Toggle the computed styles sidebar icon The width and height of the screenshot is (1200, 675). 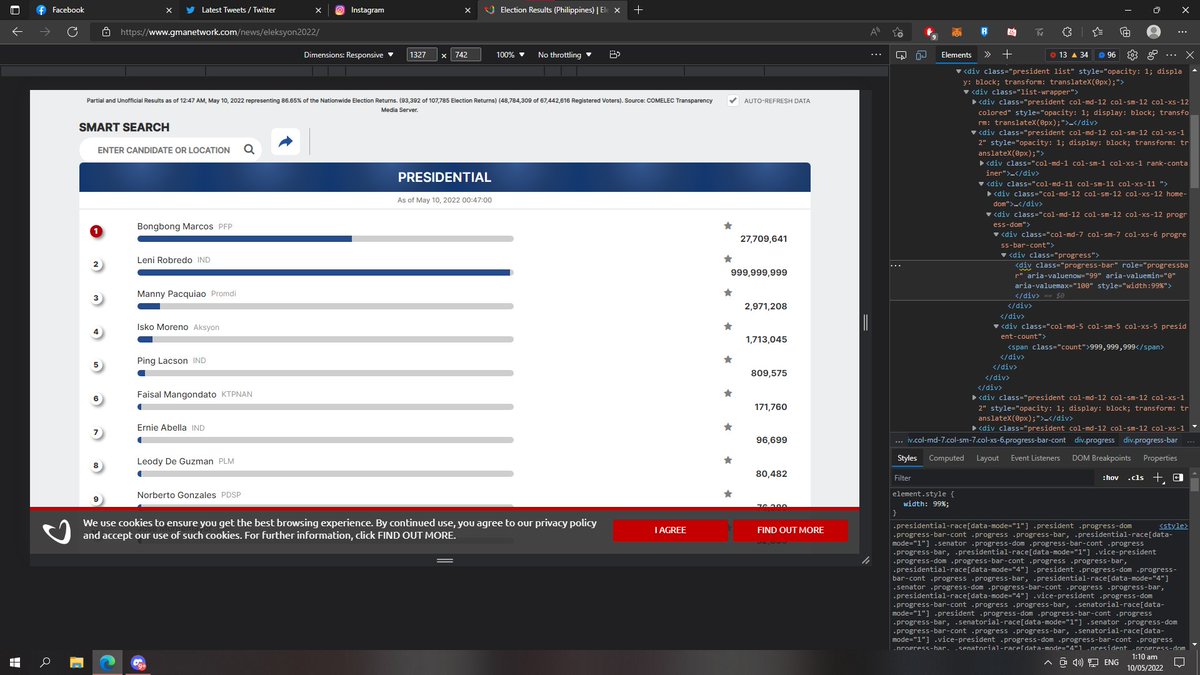[1178, 478]
